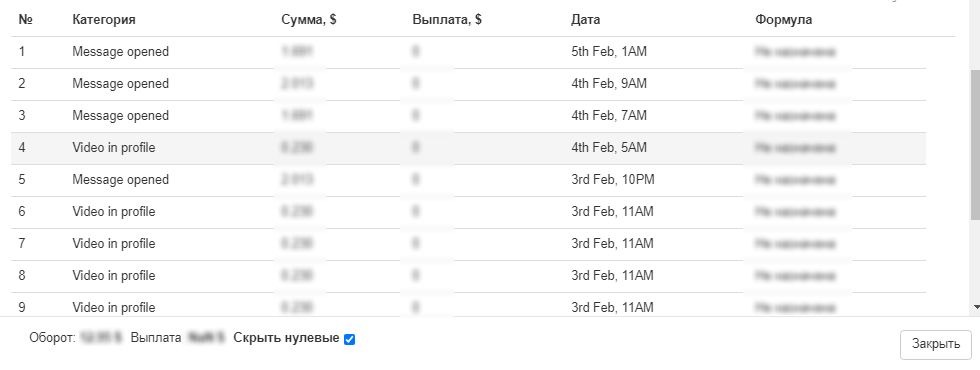
Task: Click the Формула column header
Action: (784, 19)
